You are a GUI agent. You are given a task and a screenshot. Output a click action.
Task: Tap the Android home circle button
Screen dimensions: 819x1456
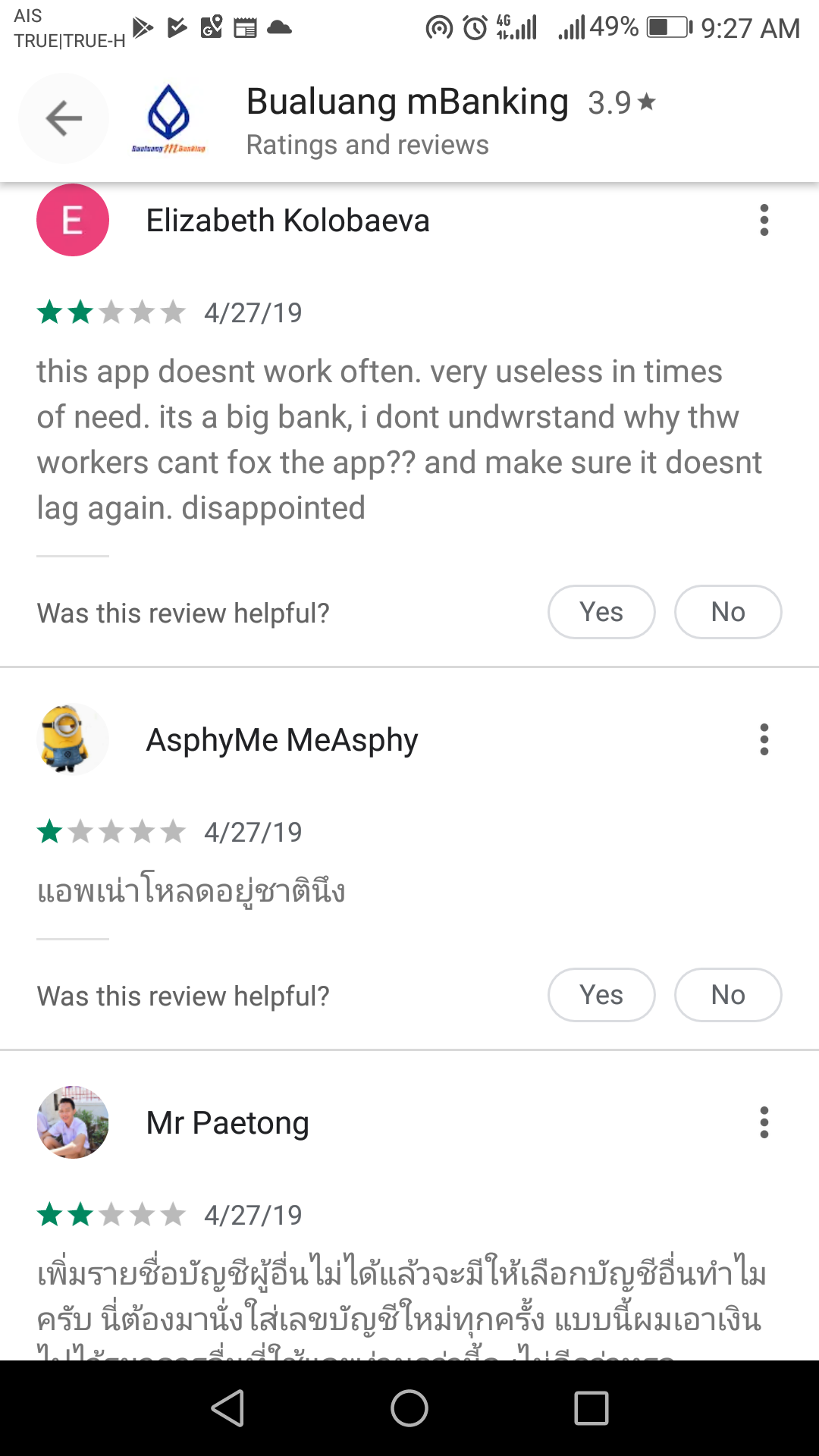pyautogui.click(x=409, y=1408)
